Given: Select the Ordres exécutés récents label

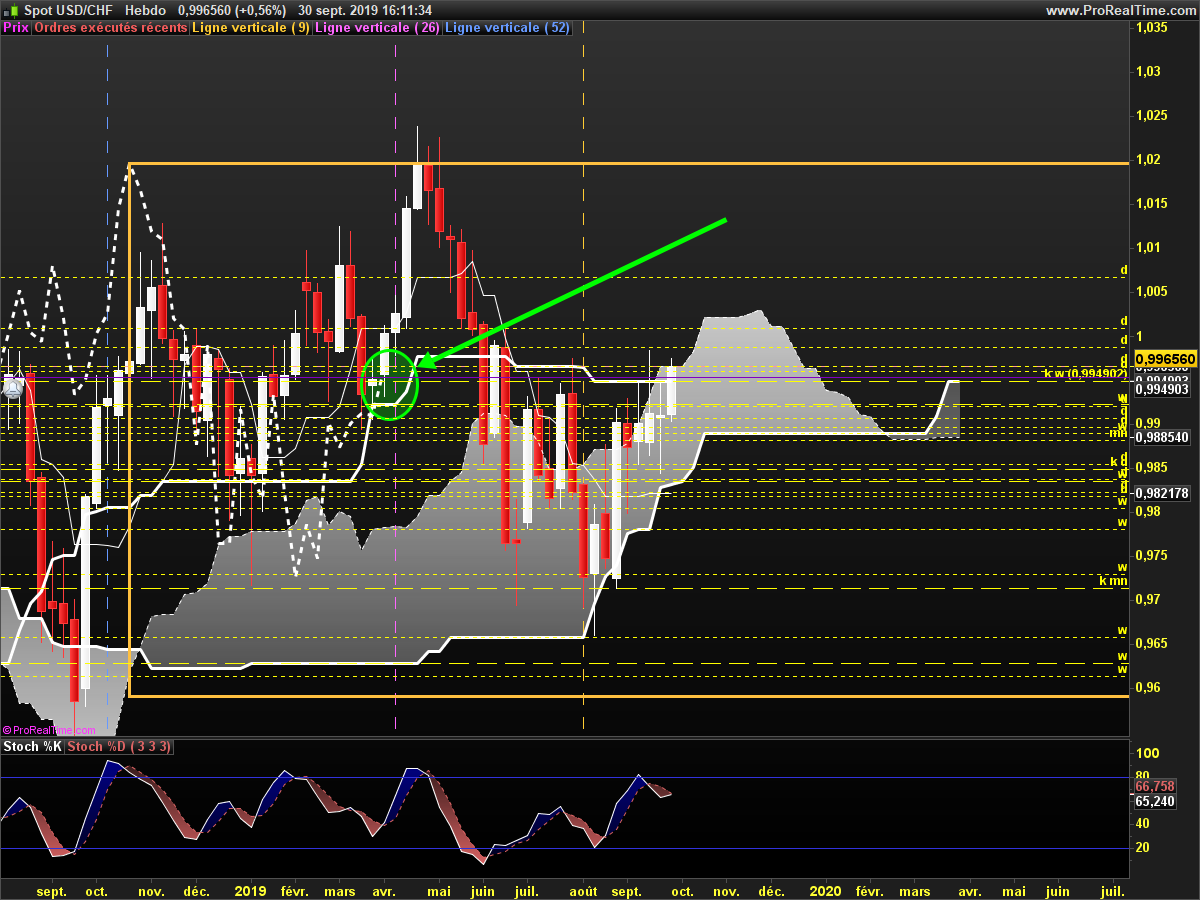Looking at the screenshot, I should [x=111, y=28].
